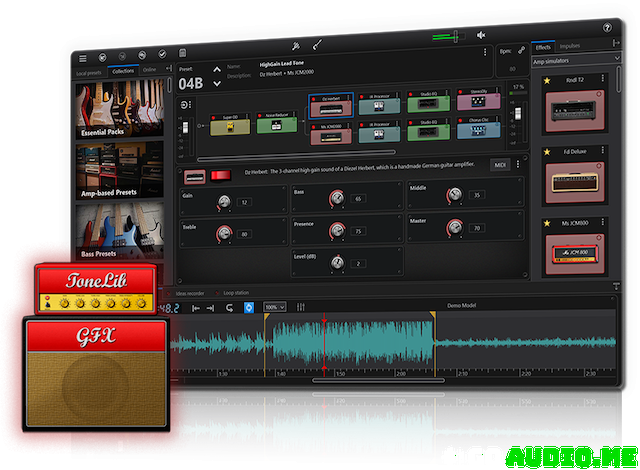Viewport: 640px width, 470px height.
Task: Collapse the right effects panel
Action: tap(616, 42)
